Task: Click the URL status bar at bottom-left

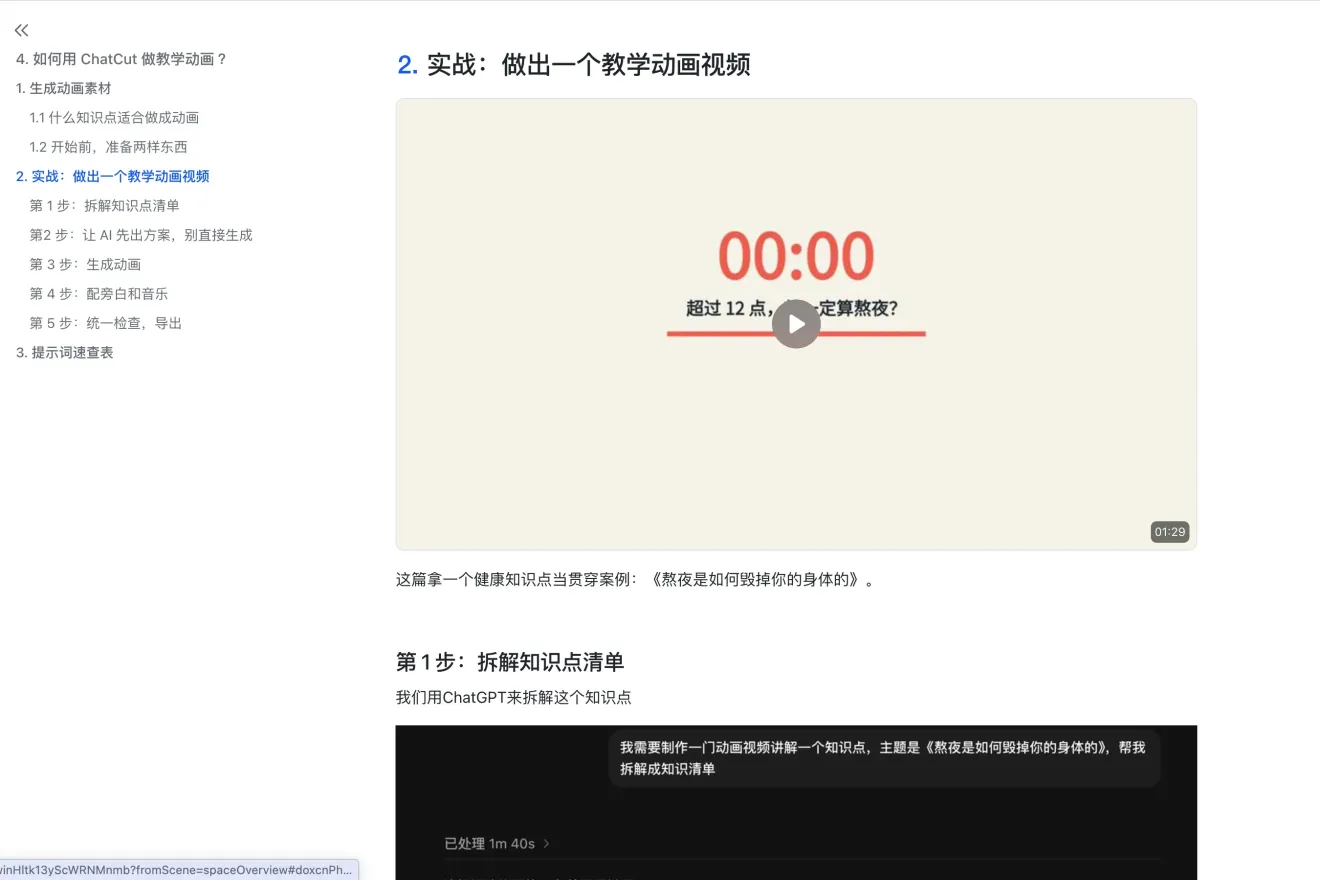Action: [179, 870]
